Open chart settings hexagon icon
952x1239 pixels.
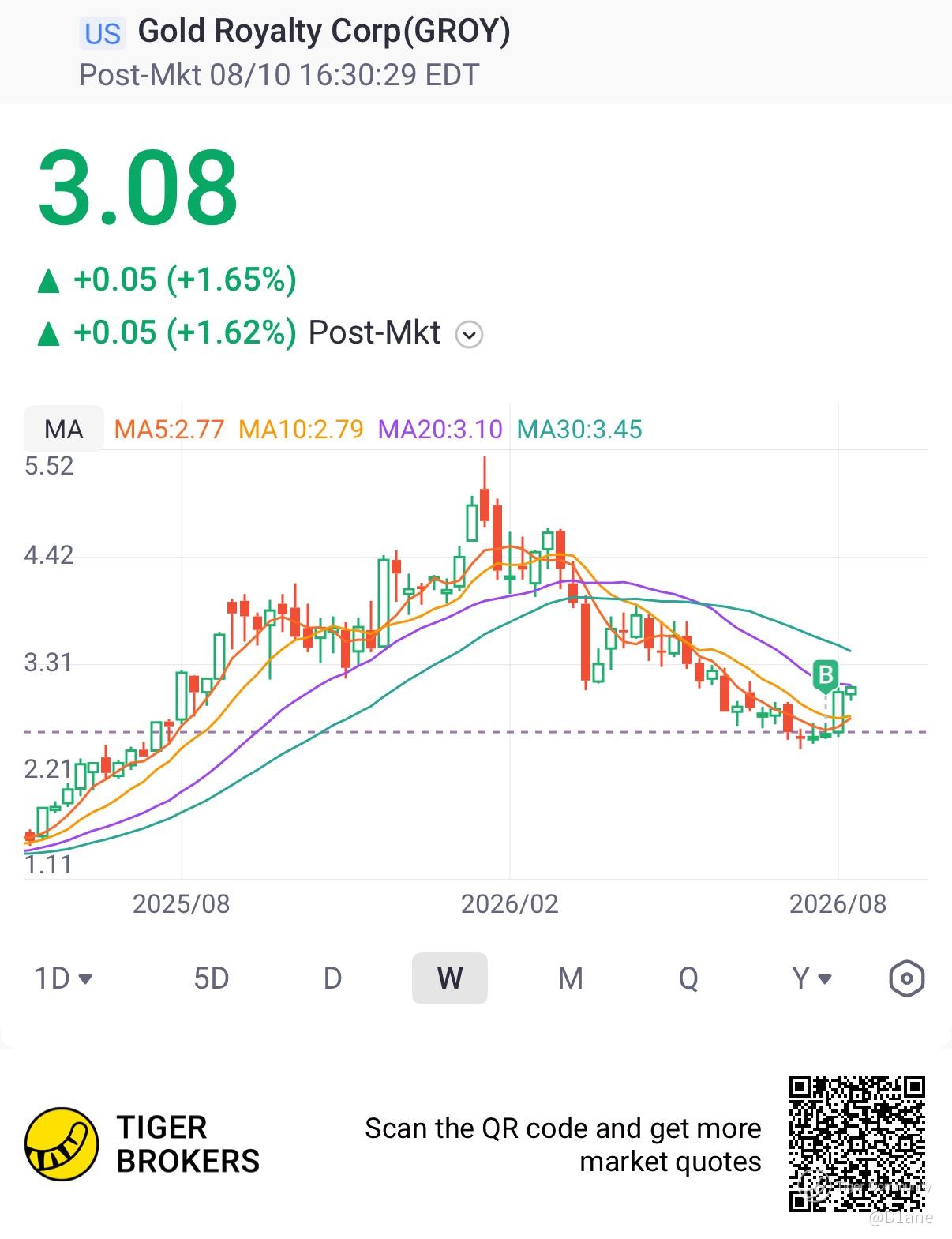click(906, 978)
